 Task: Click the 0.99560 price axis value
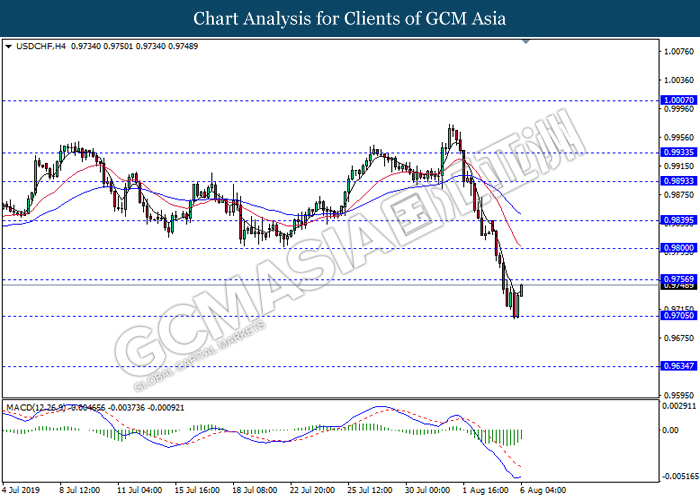coord(679,138)
